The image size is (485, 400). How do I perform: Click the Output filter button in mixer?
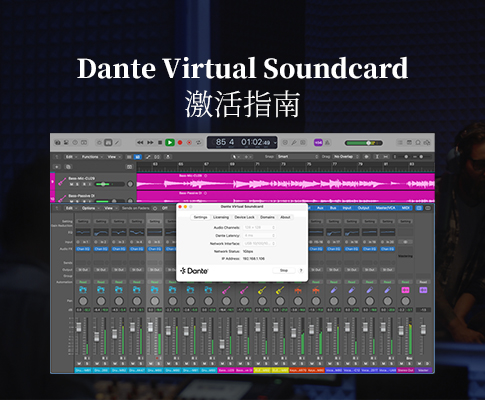(x=364, y=208)
